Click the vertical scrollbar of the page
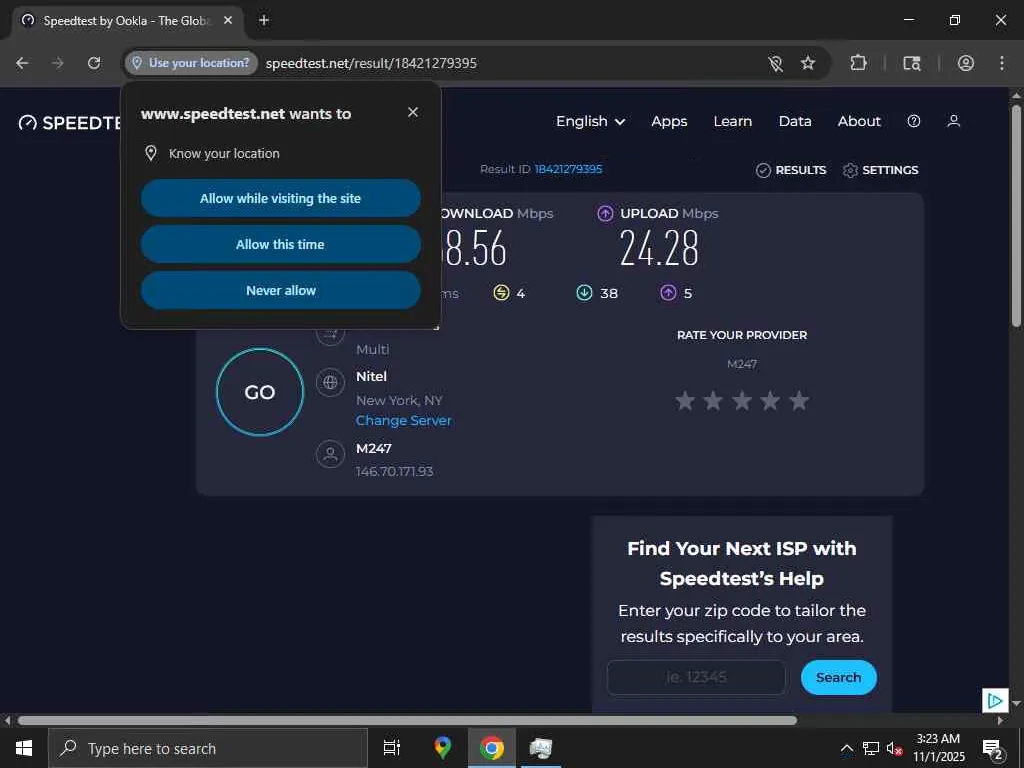Image resolution: width=1024 pixels, height=768 pixels. [1016, 216]
